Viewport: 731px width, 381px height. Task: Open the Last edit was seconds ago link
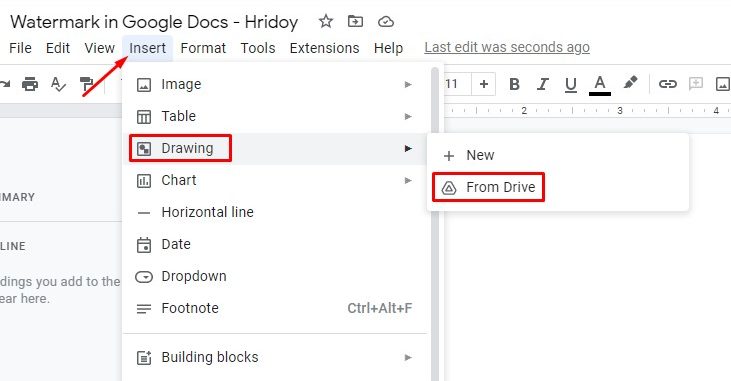point(507,47)
